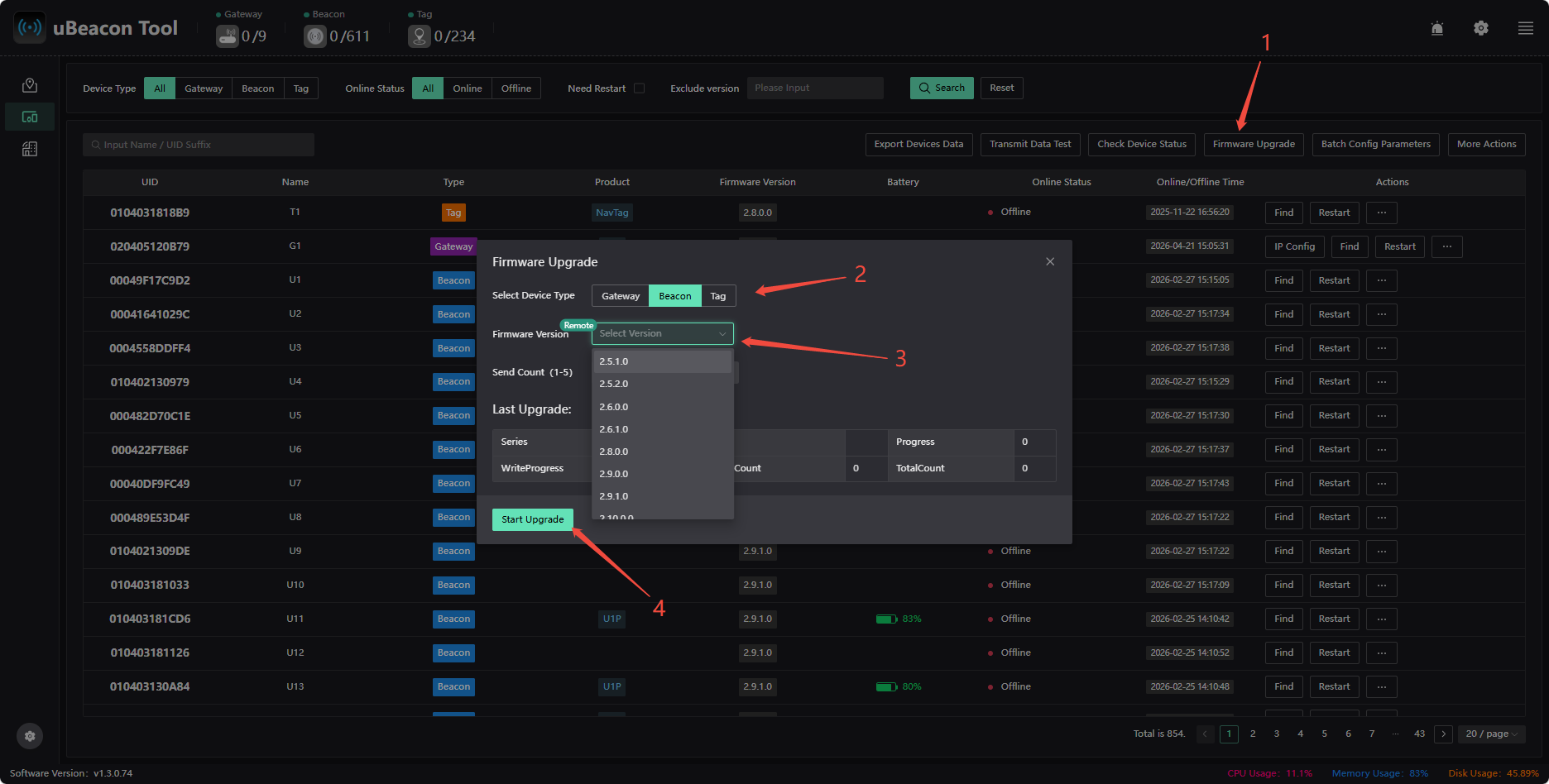Click the uBeacon Tool logo icon
Screen dimensions: 1549x784
click(30, 28)
